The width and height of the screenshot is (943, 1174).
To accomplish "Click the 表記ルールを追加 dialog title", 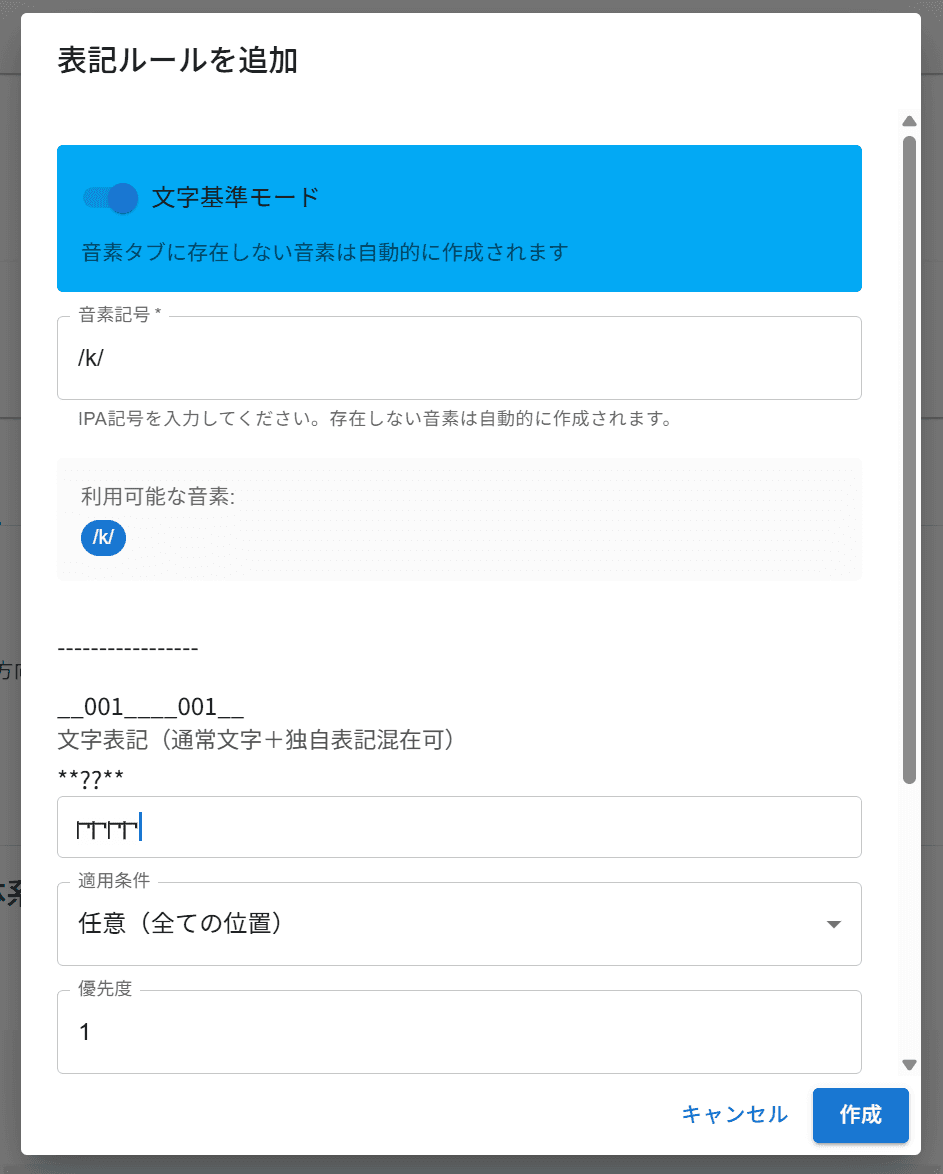I will [178, 61].
